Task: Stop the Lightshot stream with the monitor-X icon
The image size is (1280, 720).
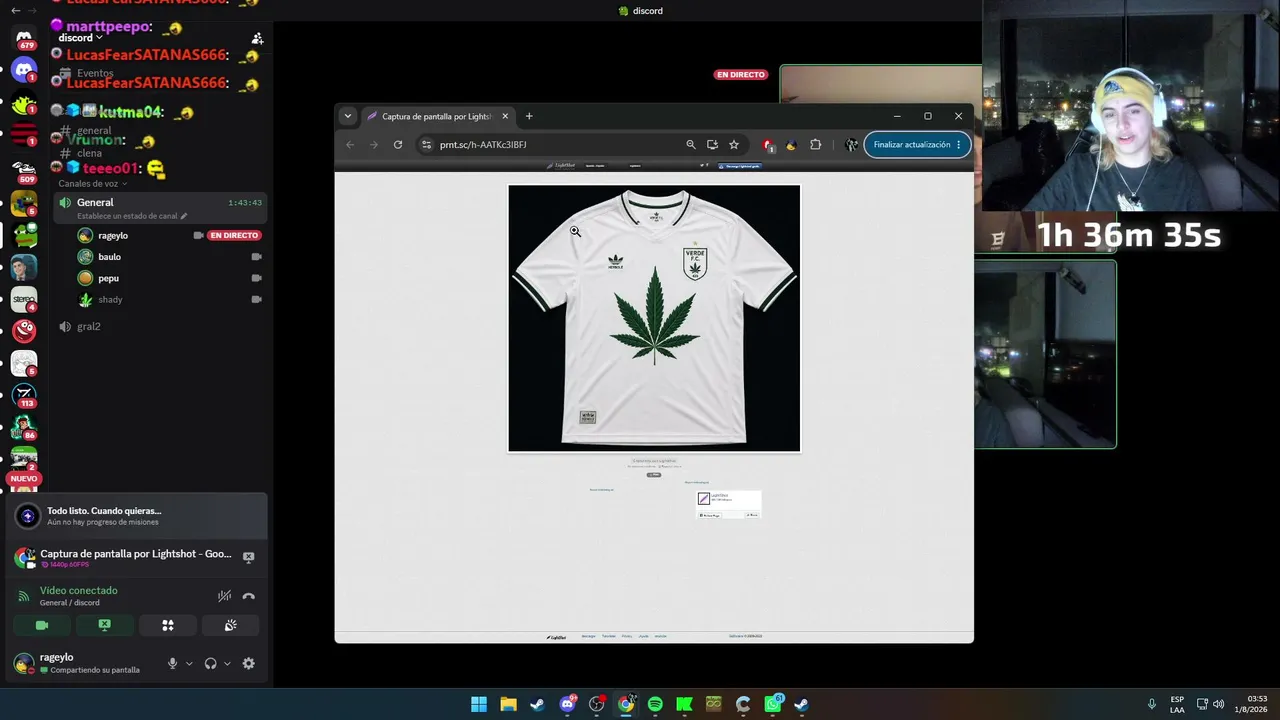Action: click(249, 557)
